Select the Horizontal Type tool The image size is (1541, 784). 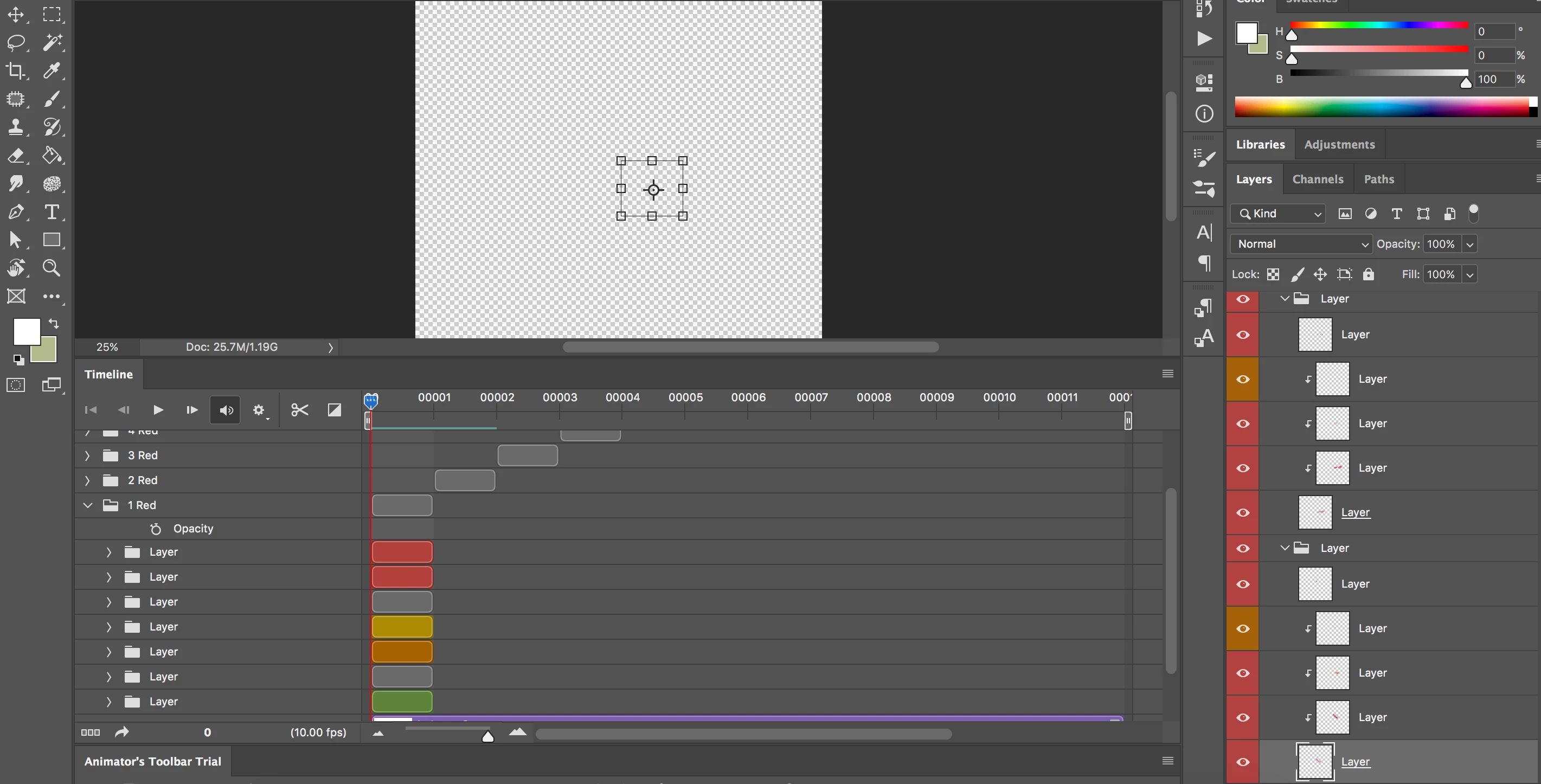[52, 211]
